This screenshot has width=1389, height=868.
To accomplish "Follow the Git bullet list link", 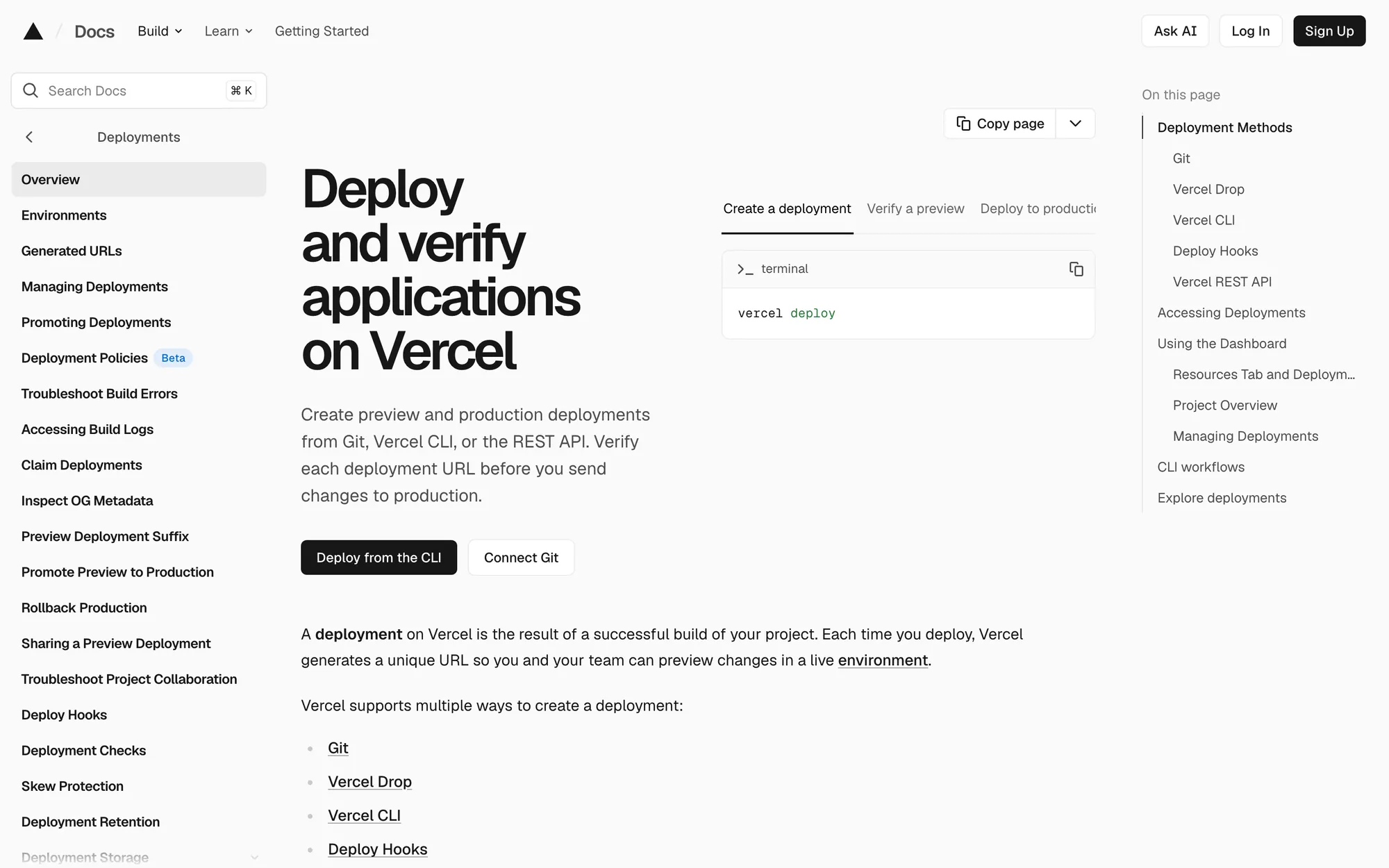I will tap(338, 748).
